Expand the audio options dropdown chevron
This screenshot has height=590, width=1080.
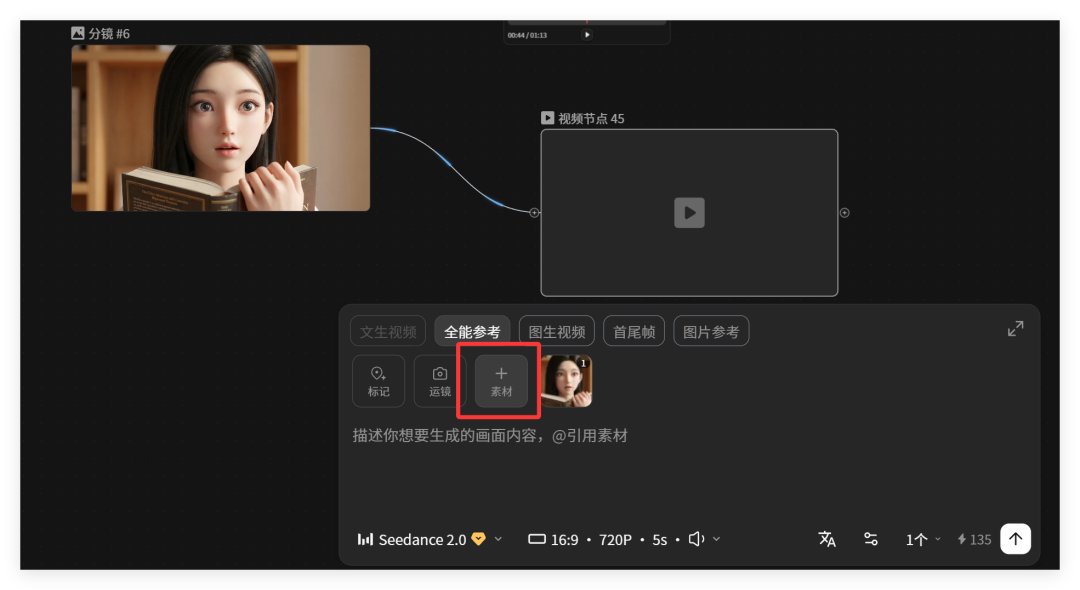pos(714,539)
